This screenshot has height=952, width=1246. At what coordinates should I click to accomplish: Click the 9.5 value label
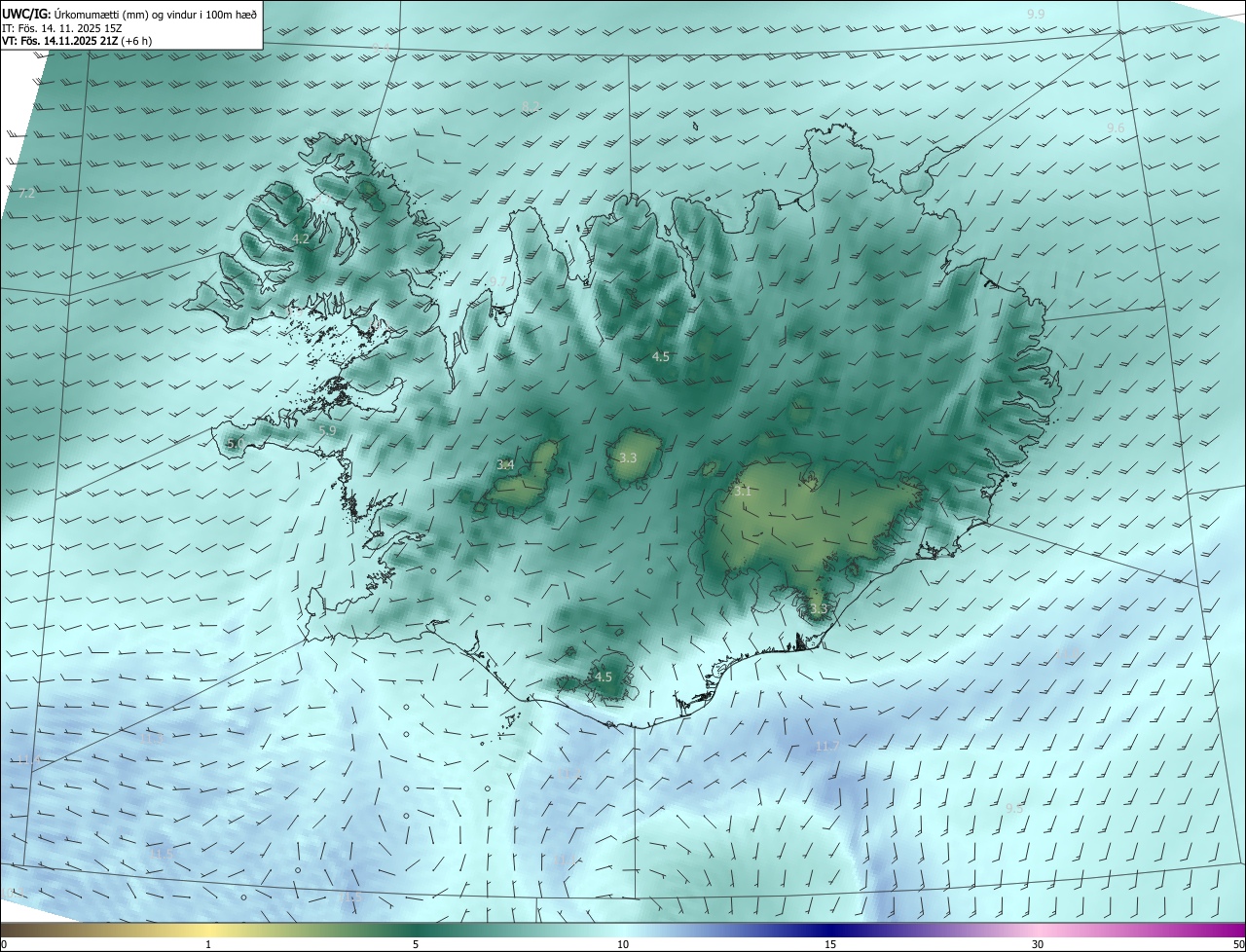click(x=1014, y=809)
